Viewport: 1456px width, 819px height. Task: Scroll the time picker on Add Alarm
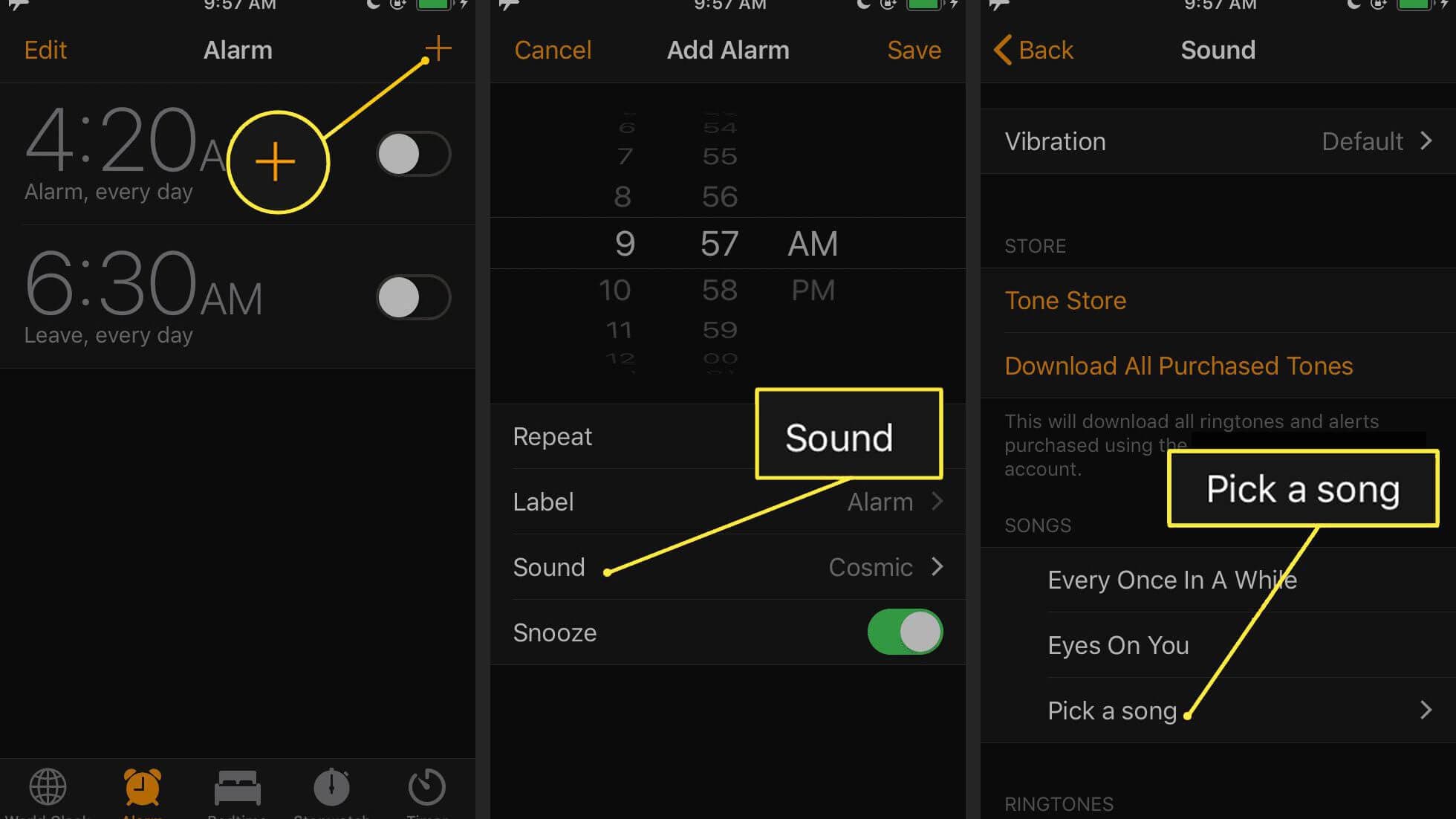click(x=728, y=243)
